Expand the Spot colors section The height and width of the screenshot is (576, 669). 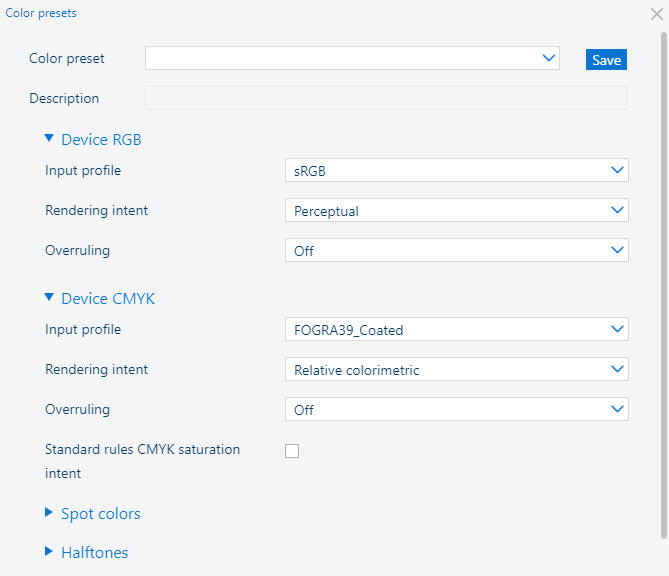click(100, 514)
